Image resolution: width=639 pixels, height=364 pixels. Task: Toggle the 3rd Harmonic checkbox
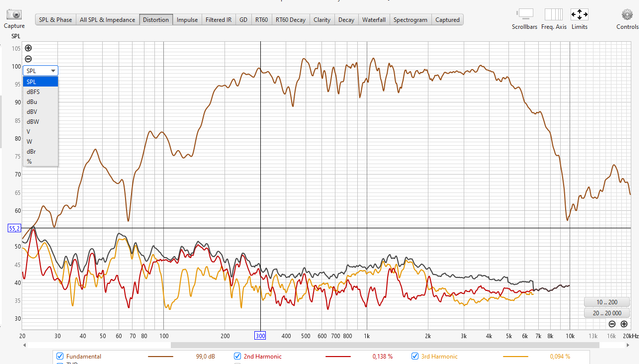415,356
